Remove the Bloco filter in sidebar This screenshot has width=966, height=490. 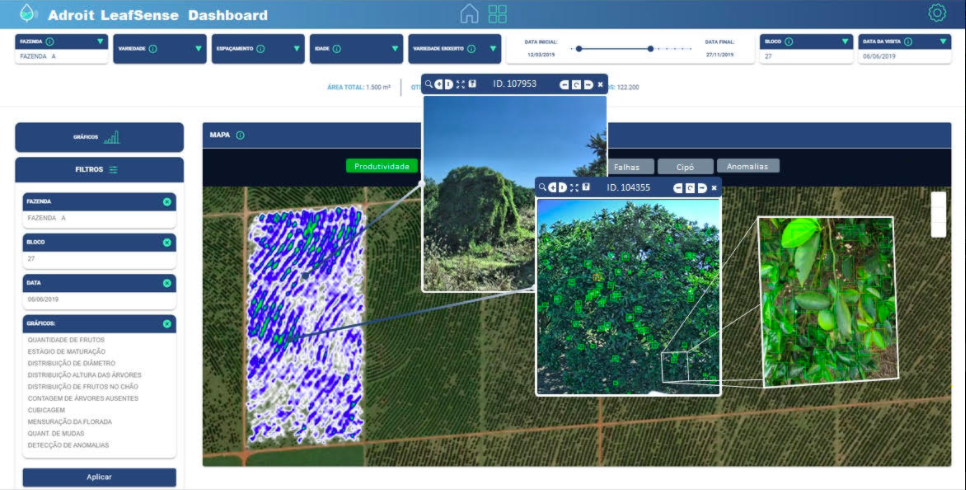click(167, 242)
